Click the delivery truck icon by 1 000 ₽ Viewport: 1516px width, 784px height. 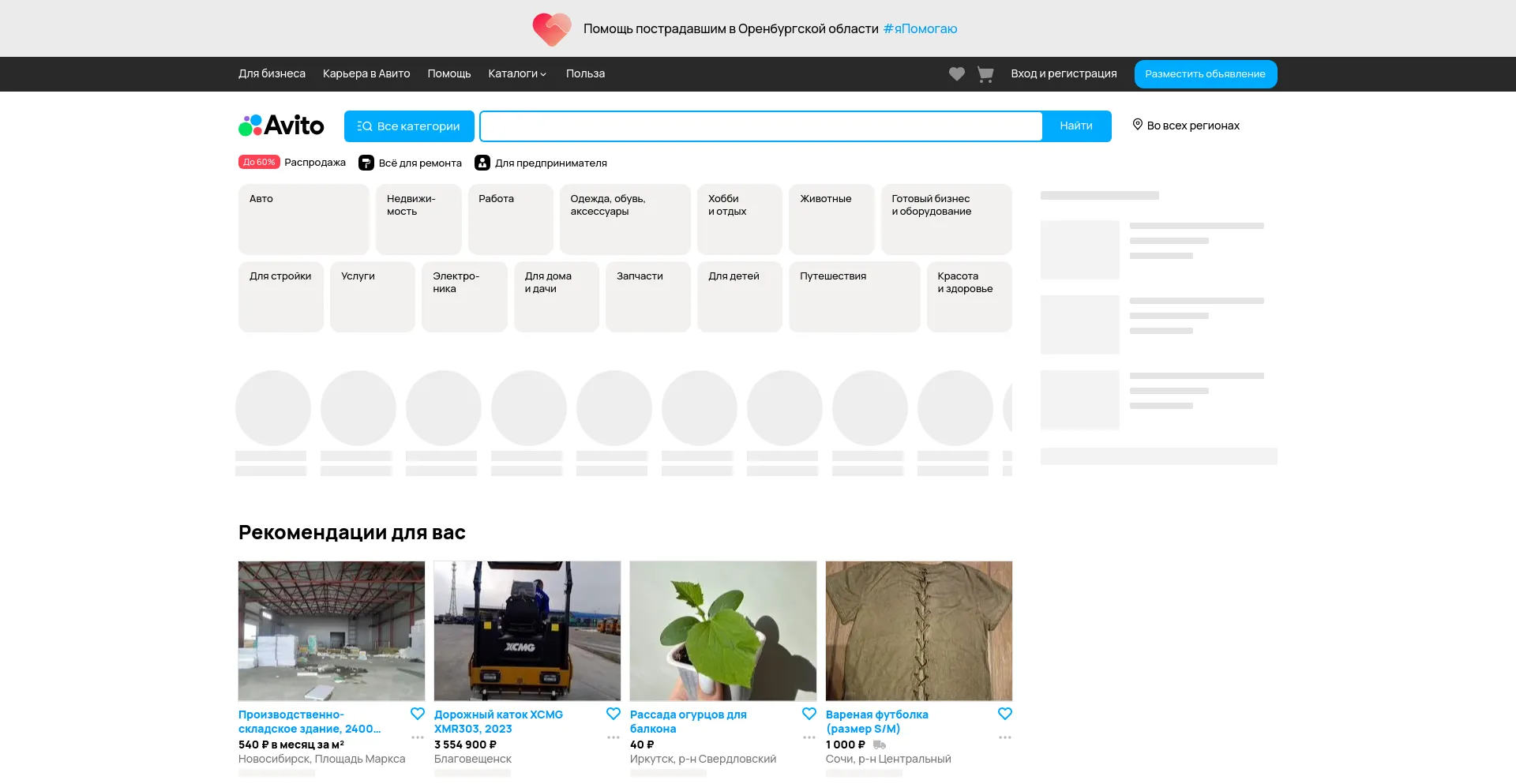pos(879,745)
